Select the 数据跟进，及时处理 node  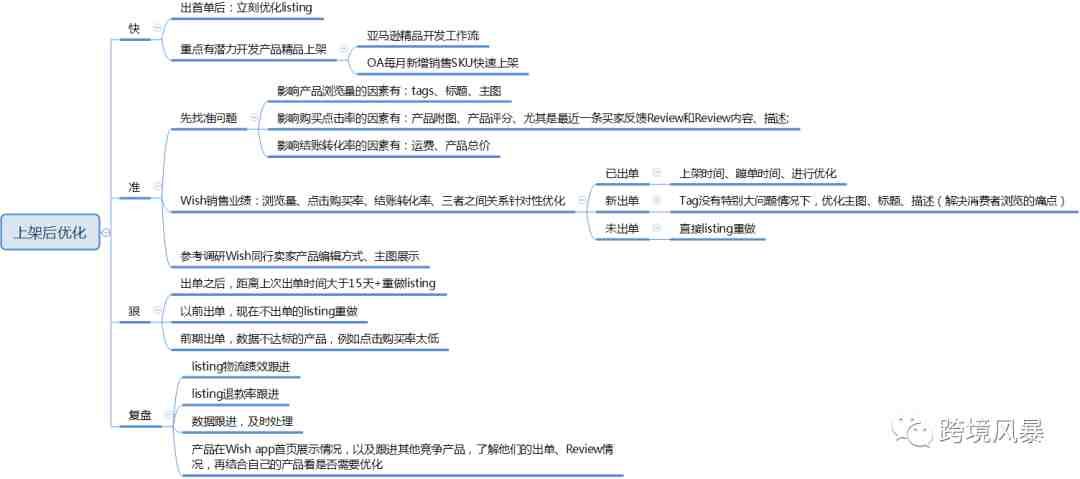(242, 421)
